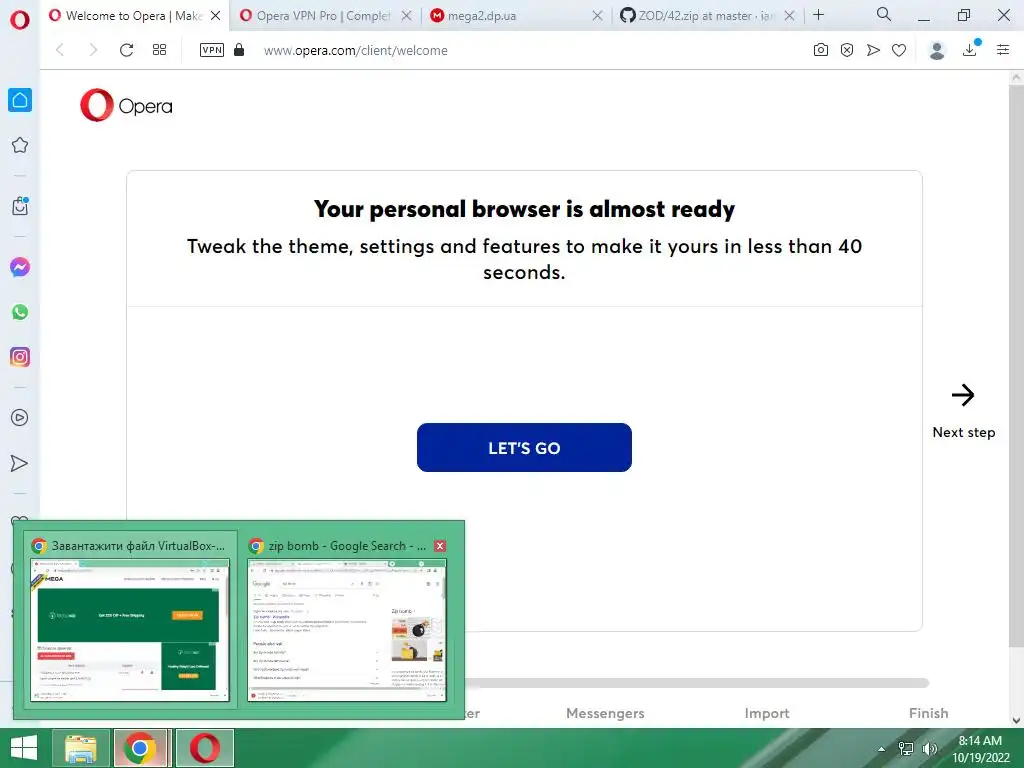Send page to My Flow from address bar
Image resolution: width=1024 pixels, height=768 pixels.
(873, 50)
